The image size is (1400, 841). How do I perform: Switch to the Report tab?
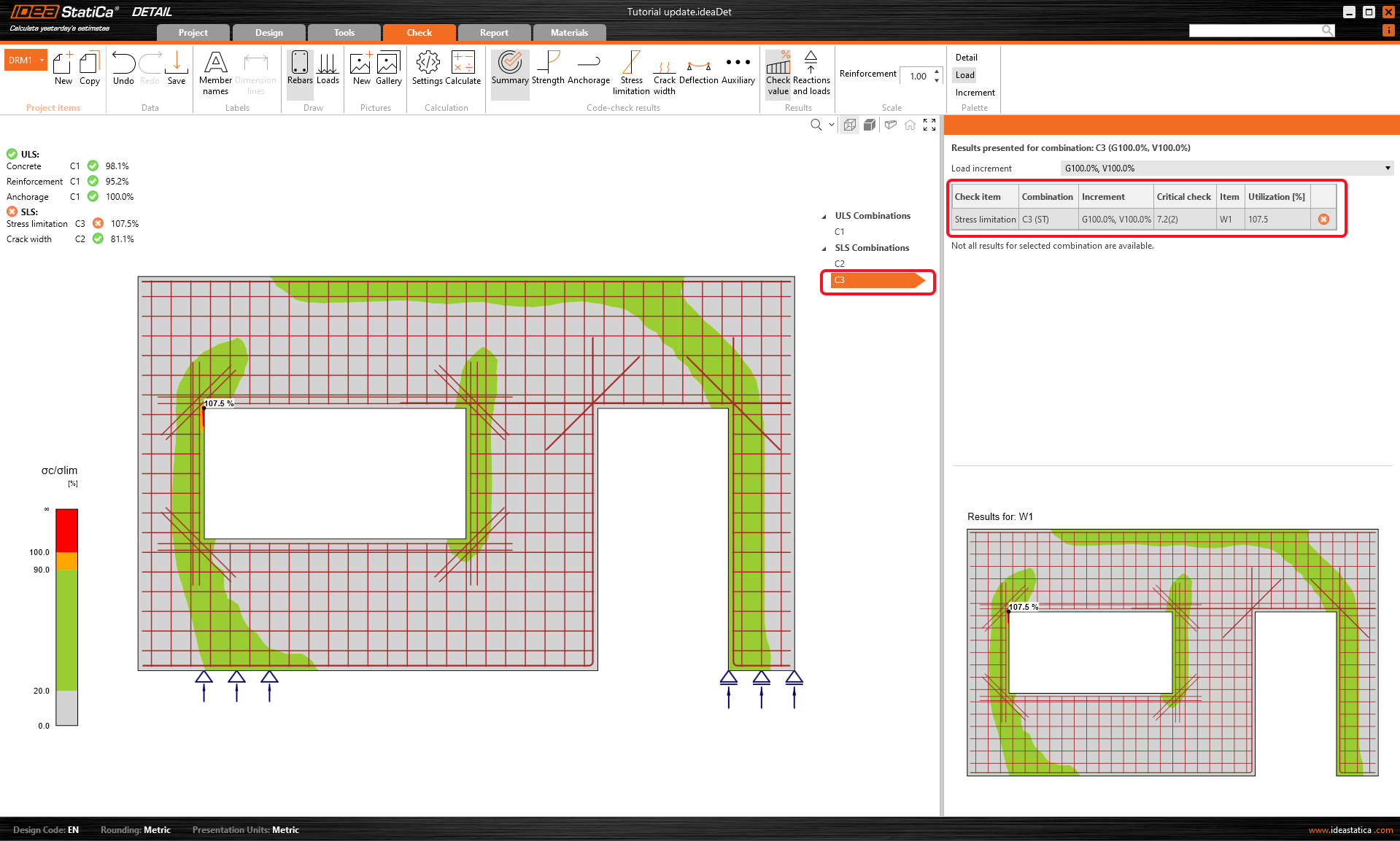point(494,33)
